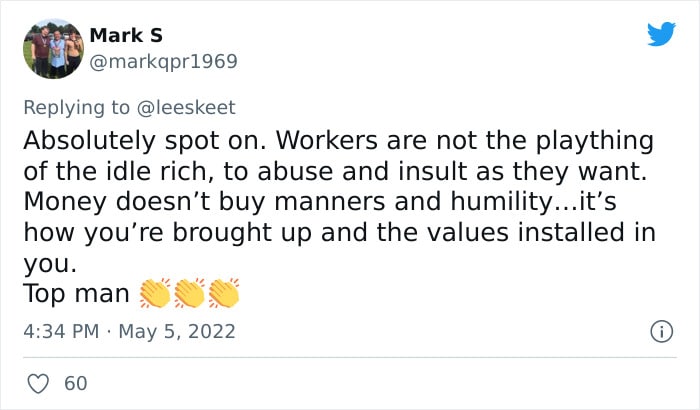Open the info circle icon
Screen dimensions: 700x410
coord(661,332)
